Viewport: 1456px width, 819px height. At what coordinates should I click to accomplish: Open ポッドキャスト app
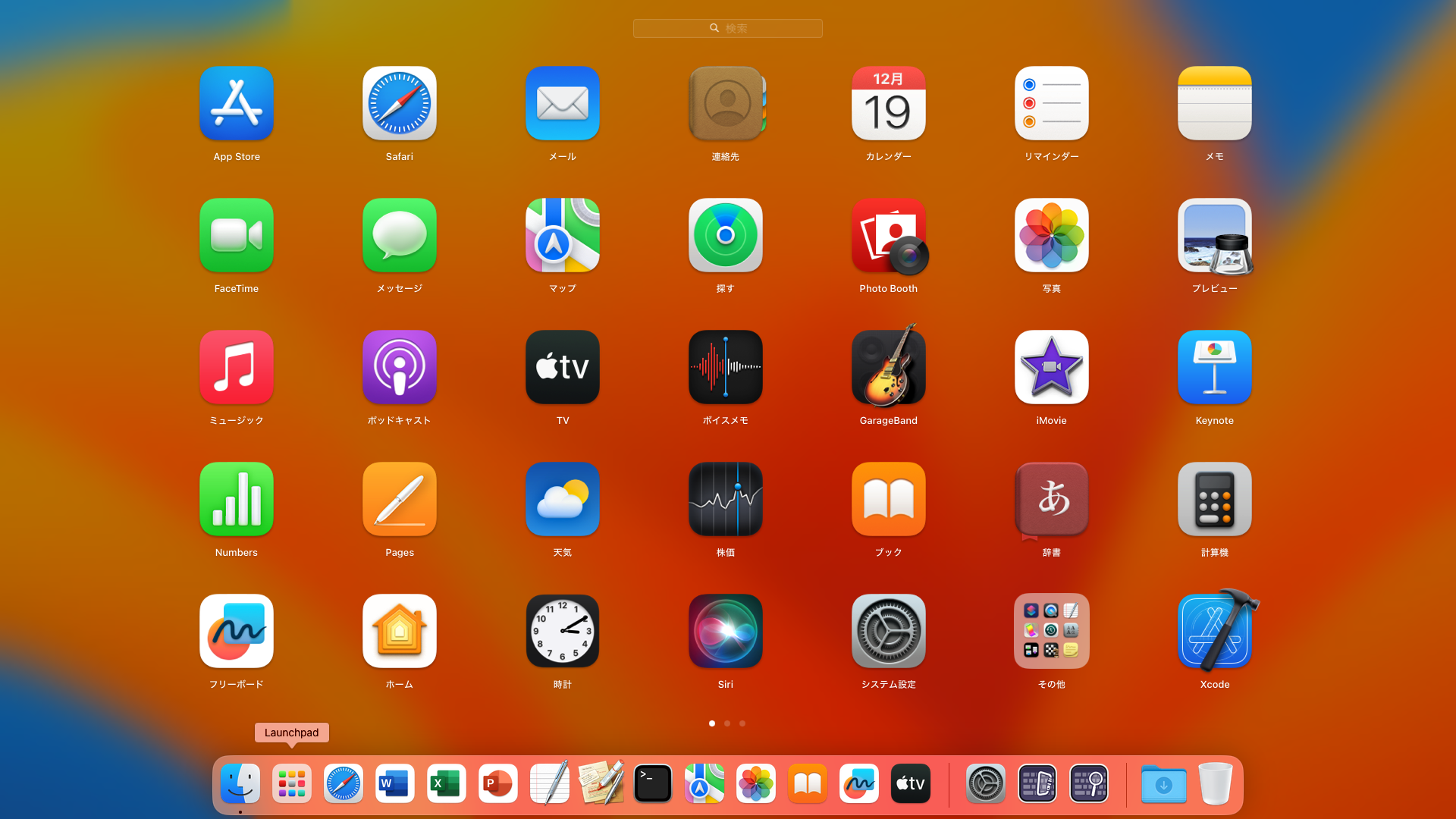[x=400, y=367]
